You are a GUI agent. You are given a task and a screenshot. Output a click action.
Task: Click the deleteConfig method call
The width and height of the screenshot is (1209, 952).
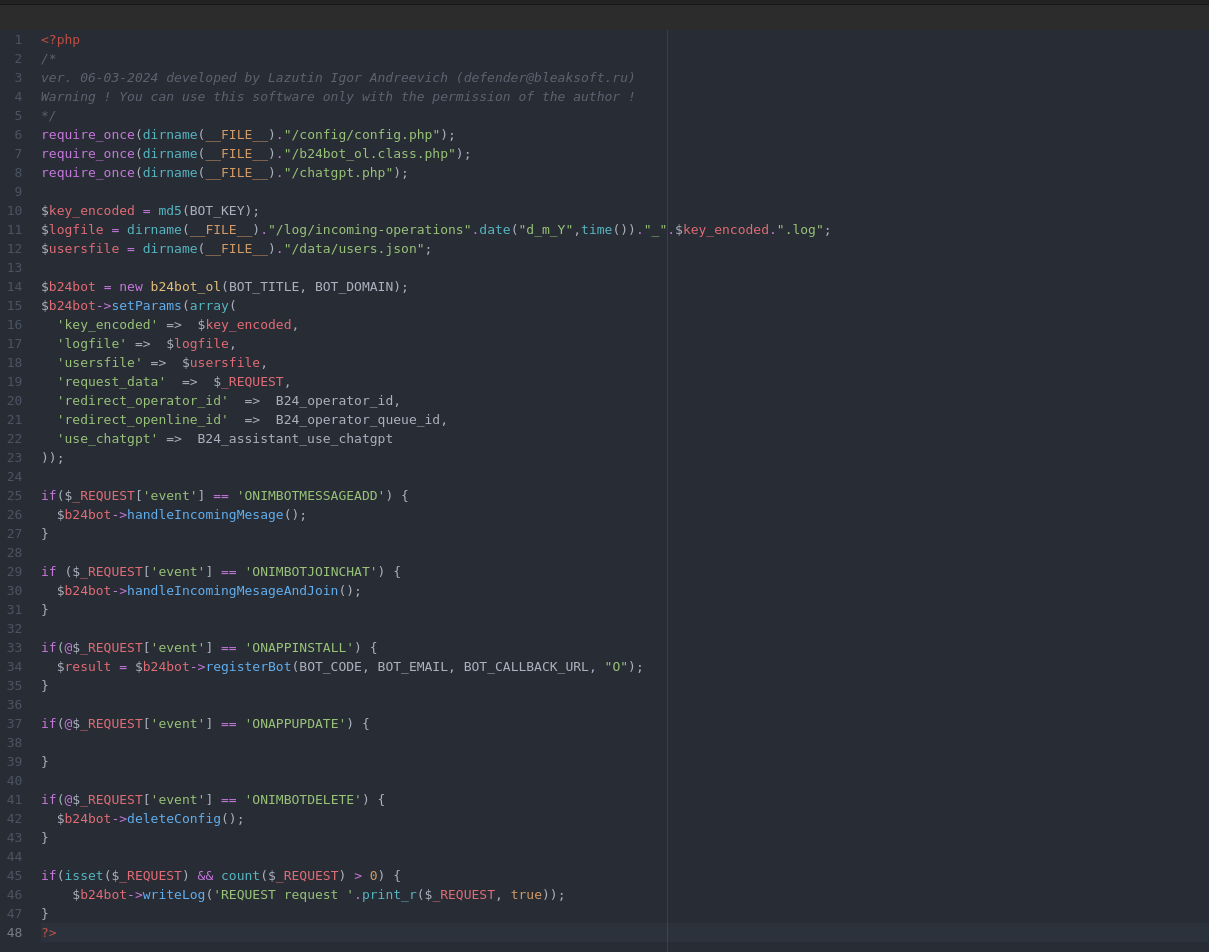[x=173, y=819]
